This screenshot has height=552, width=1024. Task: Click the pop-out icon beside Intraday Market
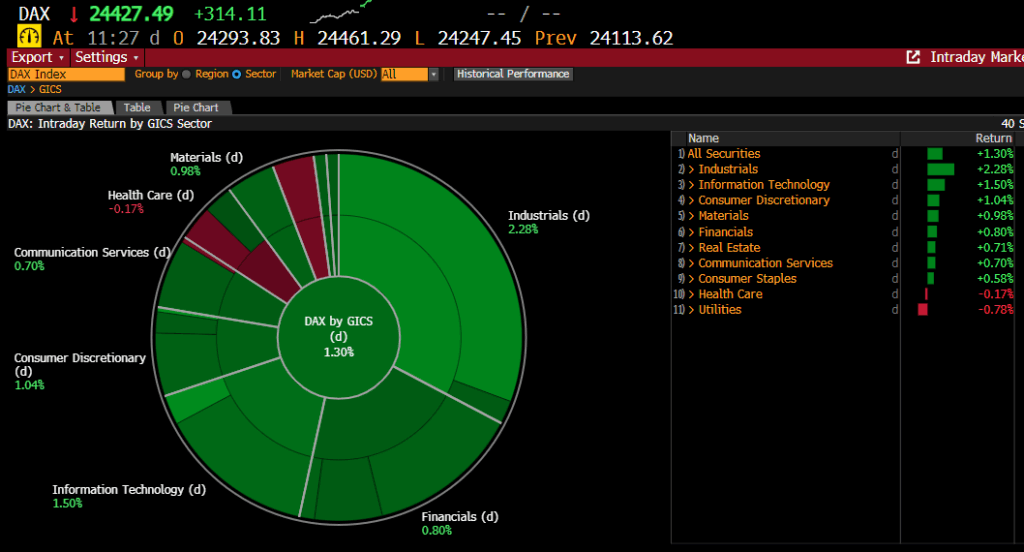(x=912, y=58)
